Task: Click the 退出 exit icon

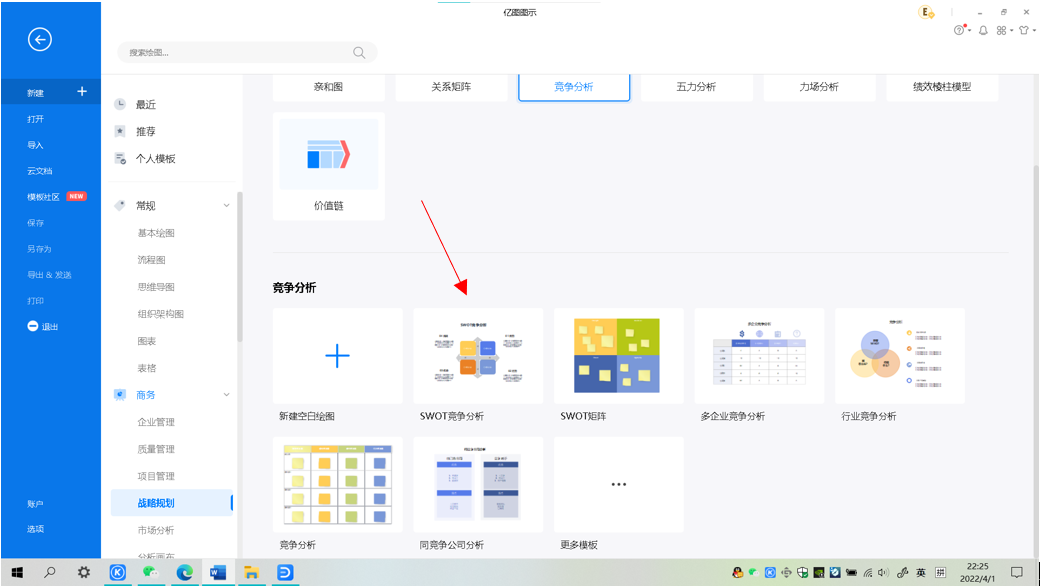Action: tap(33, 326)
